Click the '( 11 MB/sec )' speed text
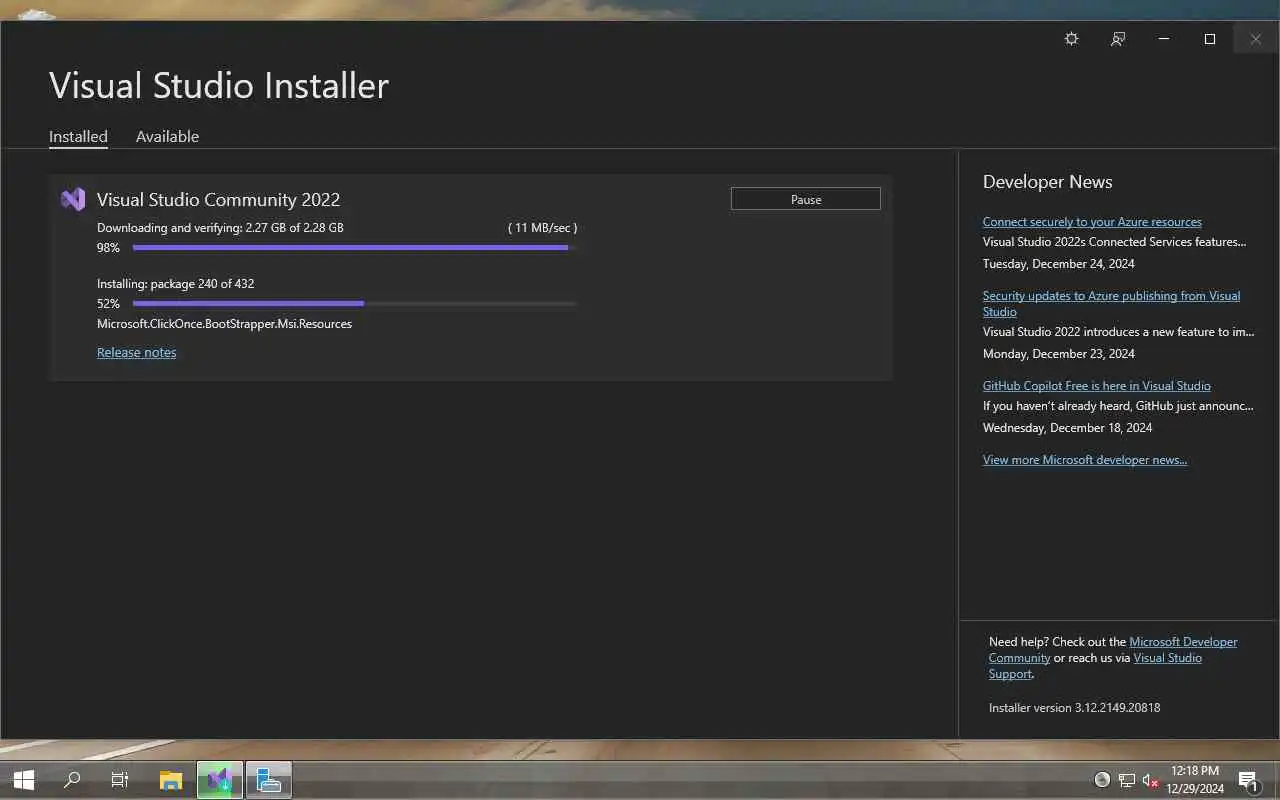Screen dimensions: 1280x800 point(542,228)
